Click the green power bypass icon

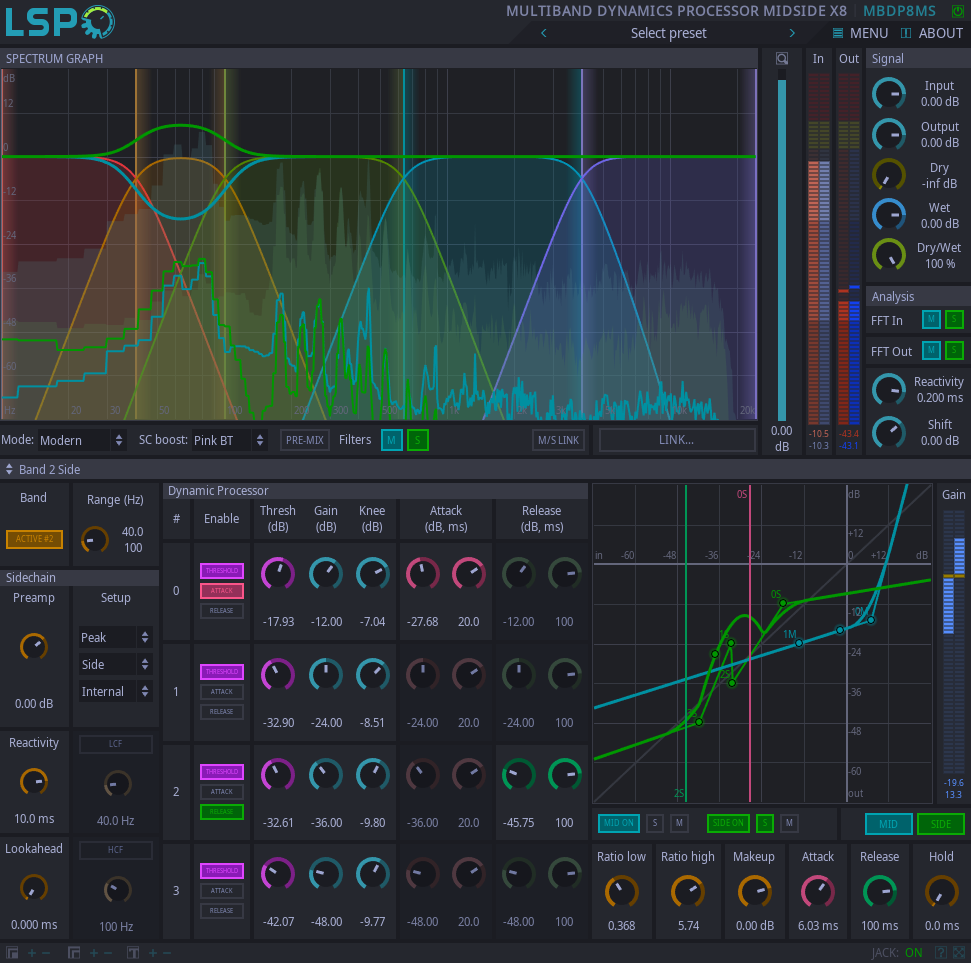click(x=958, y=11)
